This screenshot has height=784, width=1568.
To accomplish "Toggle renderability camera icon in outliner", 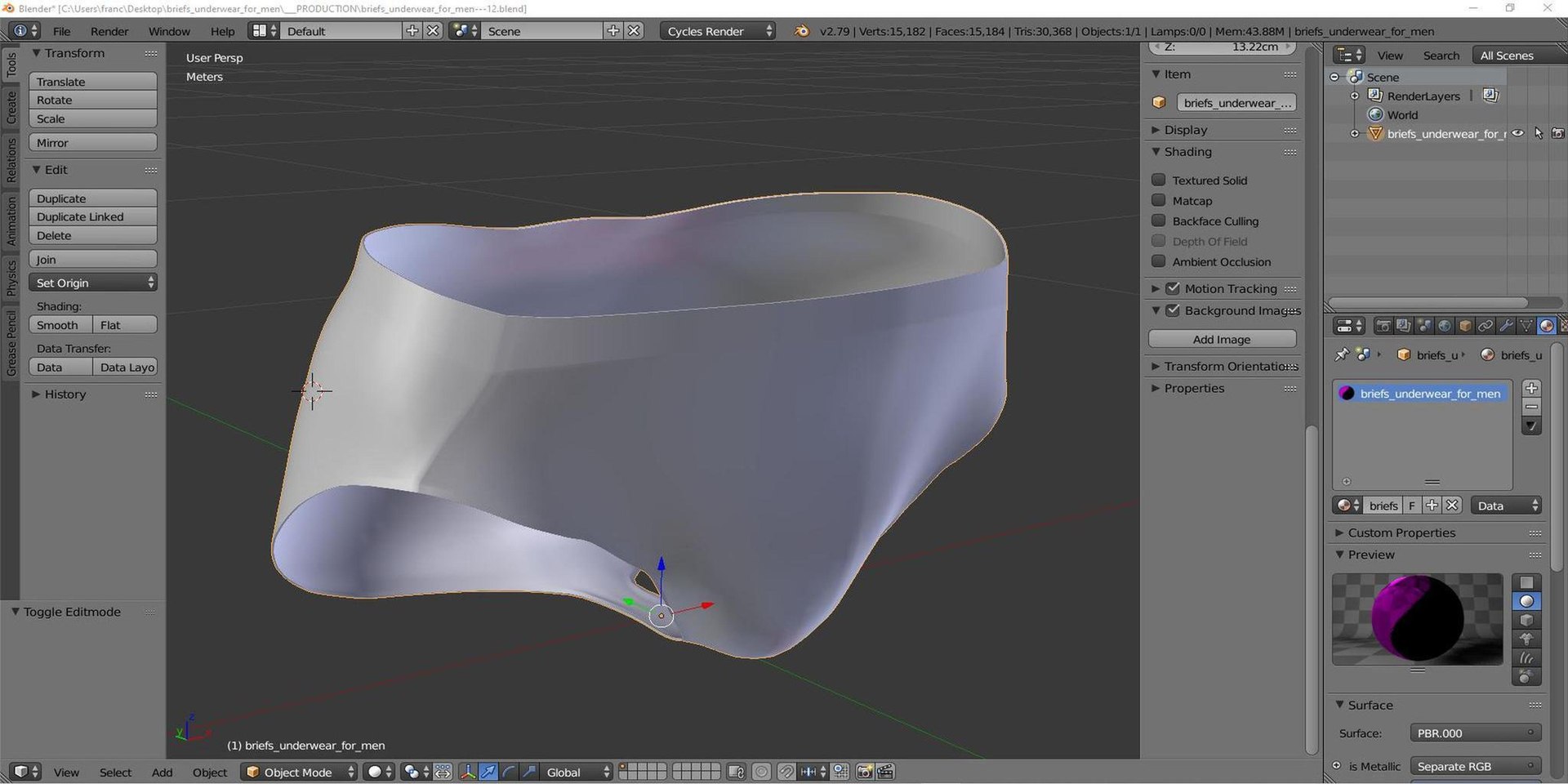I will pos(1558,133).
